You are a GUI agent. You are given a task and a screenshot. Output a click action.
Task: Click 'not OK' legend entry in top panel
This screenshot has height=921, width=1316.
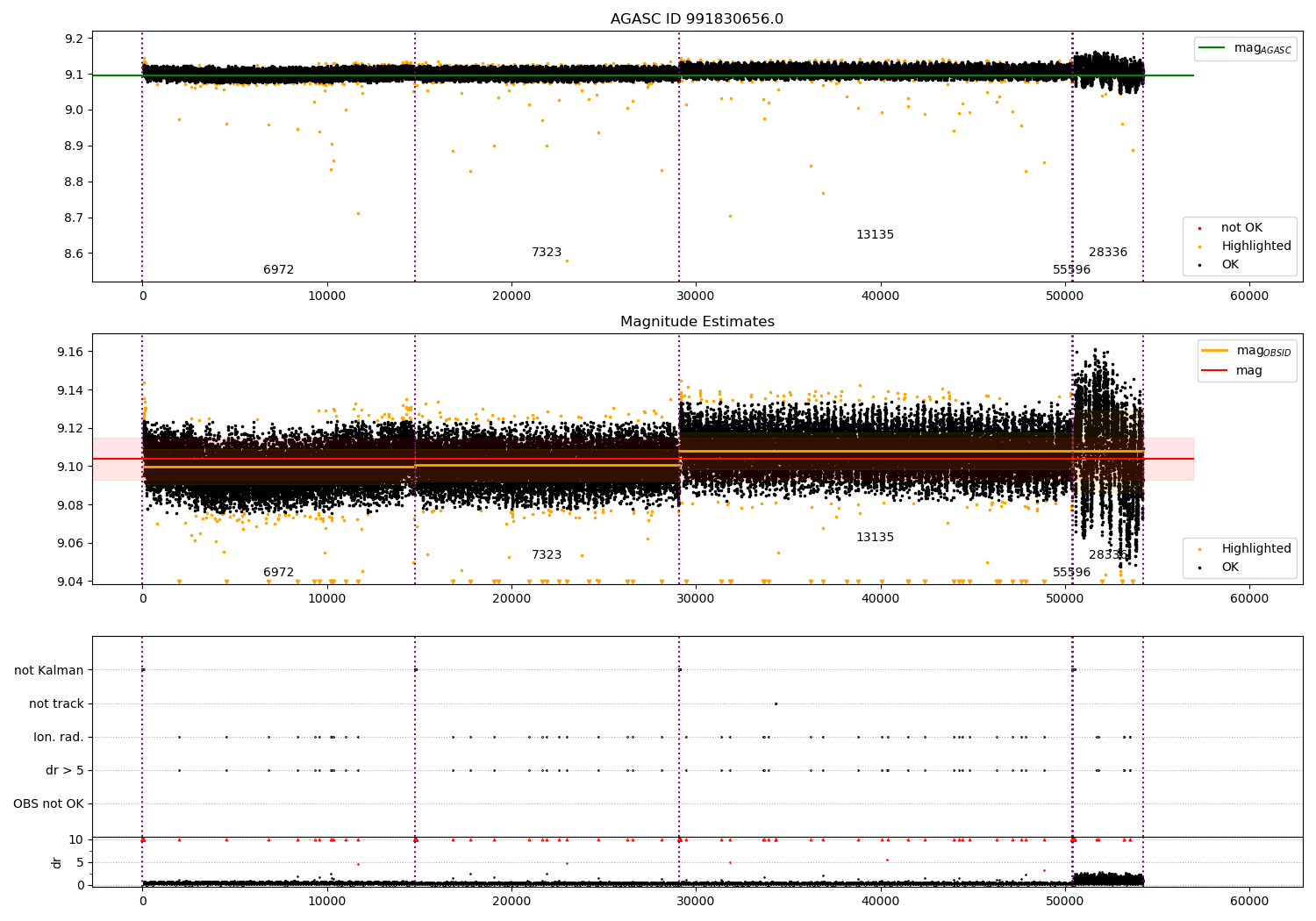tap(1241, 228)
